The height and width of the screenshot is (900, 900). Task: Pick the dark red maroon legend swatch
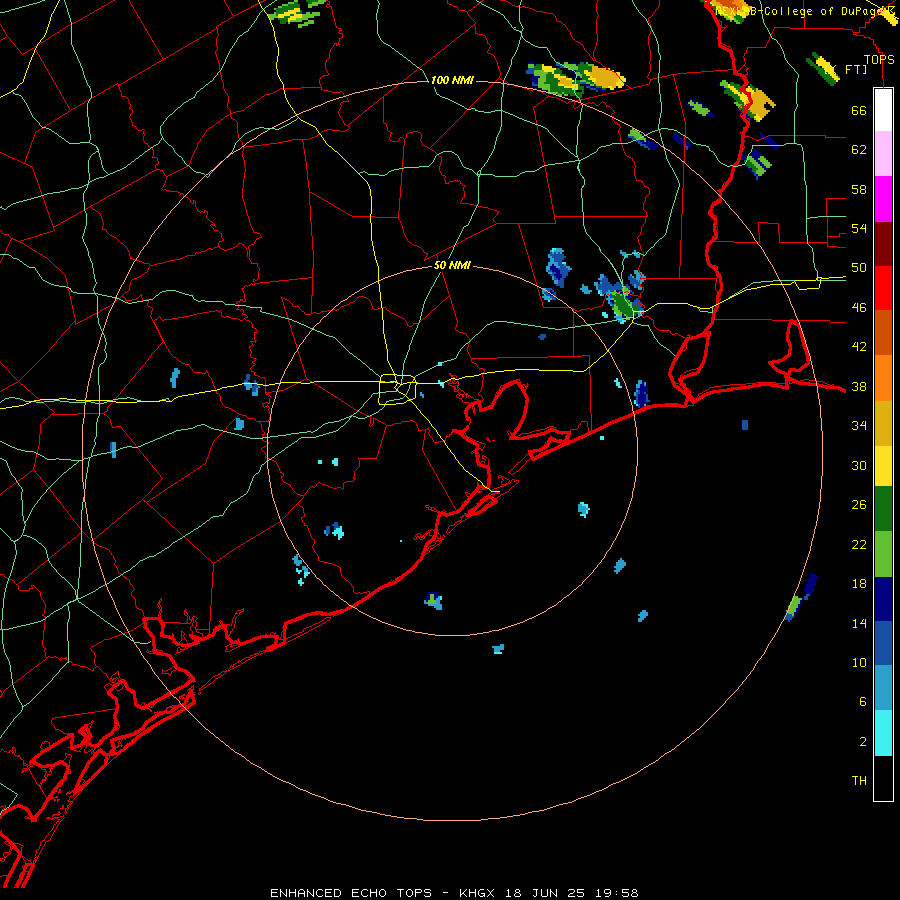(x=883, y=243)
